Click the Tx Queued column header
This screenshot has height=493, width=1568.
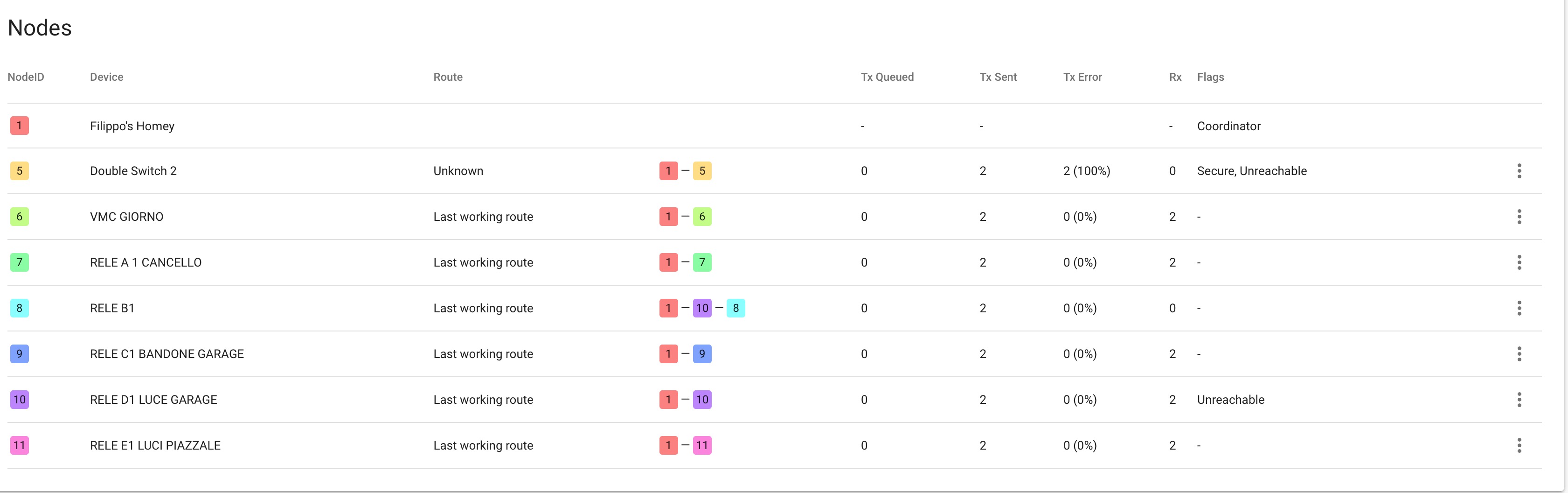click(887, 77)
